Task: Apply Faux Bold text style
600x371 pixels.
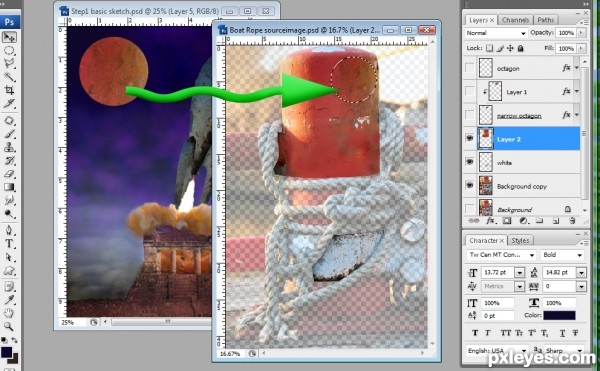Action: click(x=475, y=333)
